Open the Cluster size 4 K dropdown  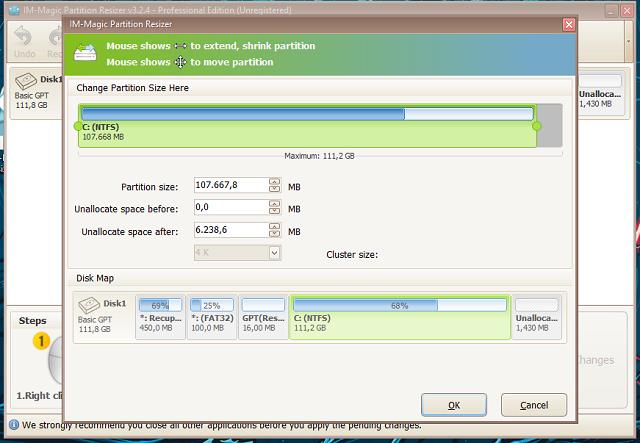tap(275, 253)
